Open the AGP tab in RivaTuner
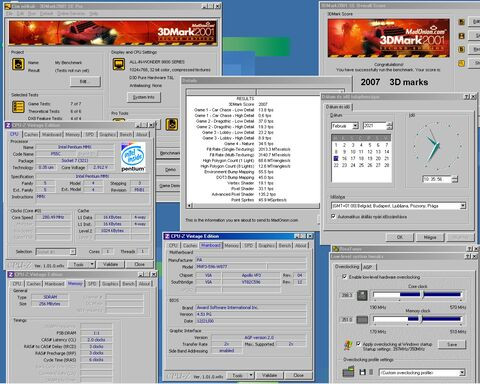Image resolution: width=480 pixels, height=384 pixels. (x=367, y=267)
